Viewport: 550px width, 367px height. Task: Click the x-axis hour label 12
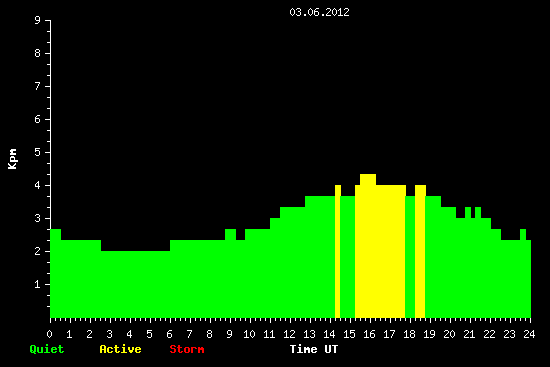289,334
